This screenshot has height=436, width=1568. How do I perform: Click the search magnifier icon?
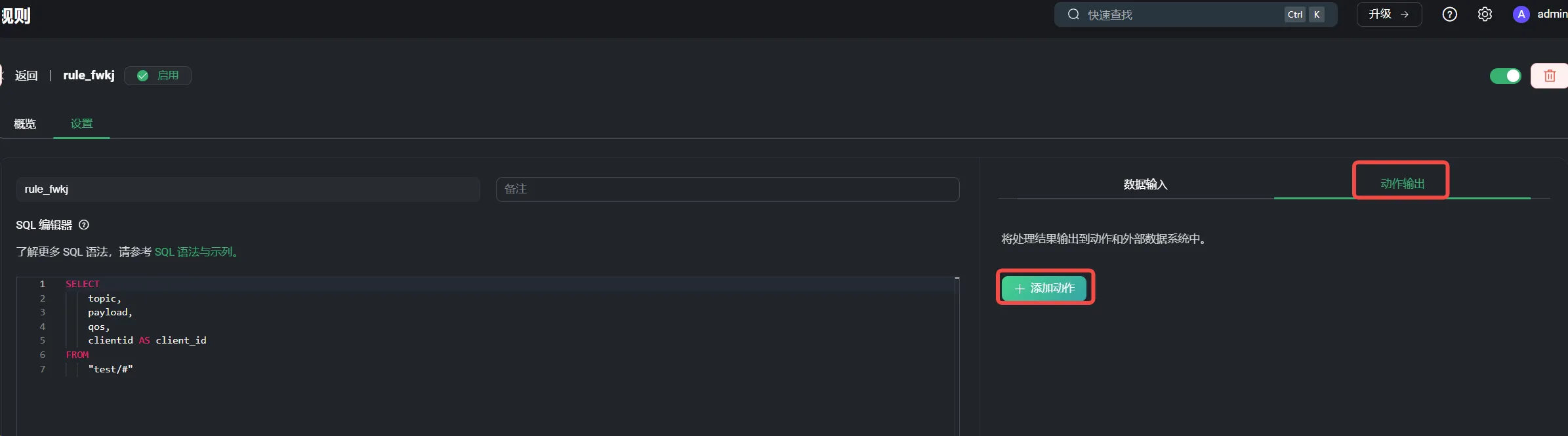(x=1073, y=14)
